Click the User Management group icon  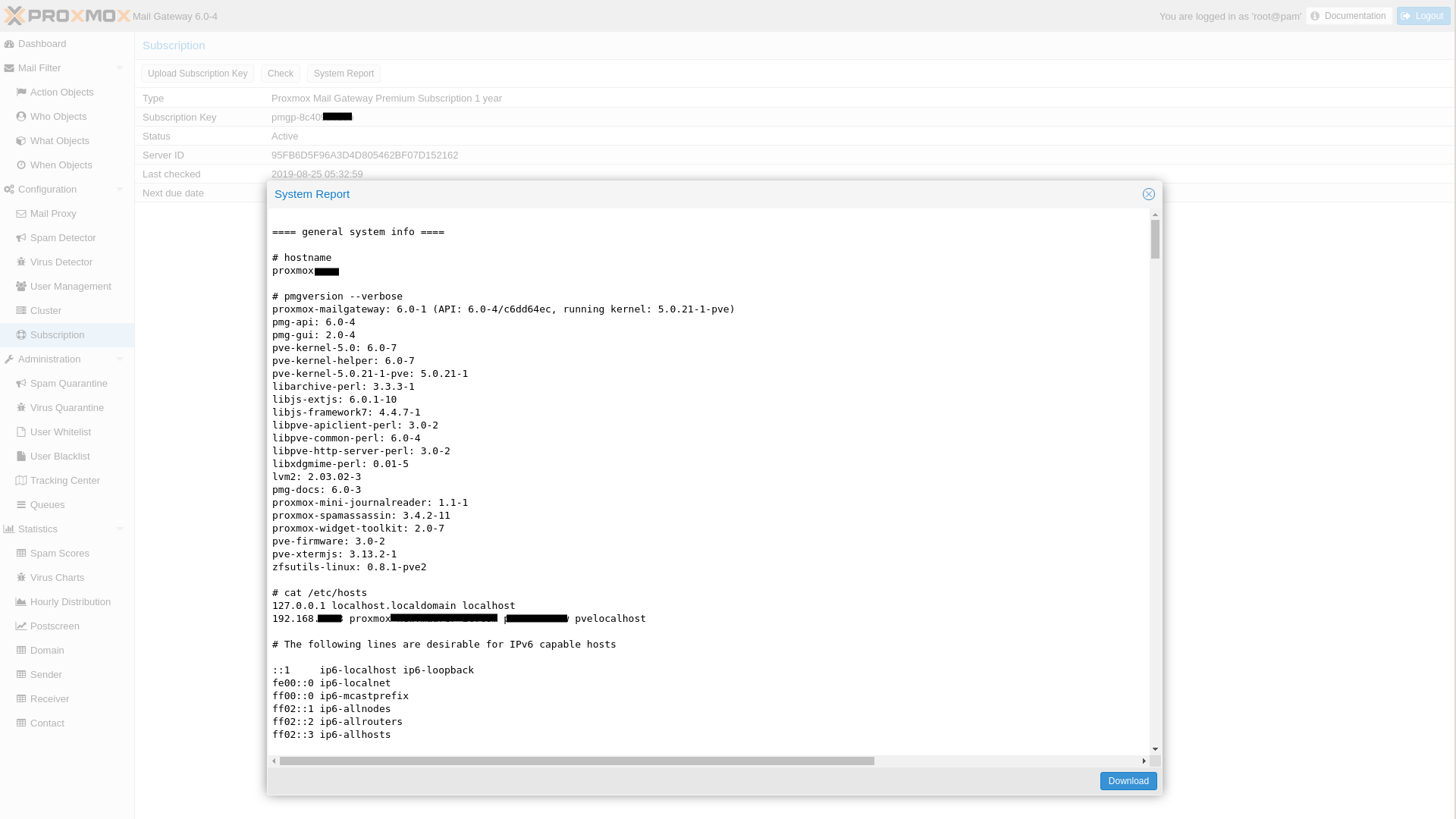click(x=21, y=287)
